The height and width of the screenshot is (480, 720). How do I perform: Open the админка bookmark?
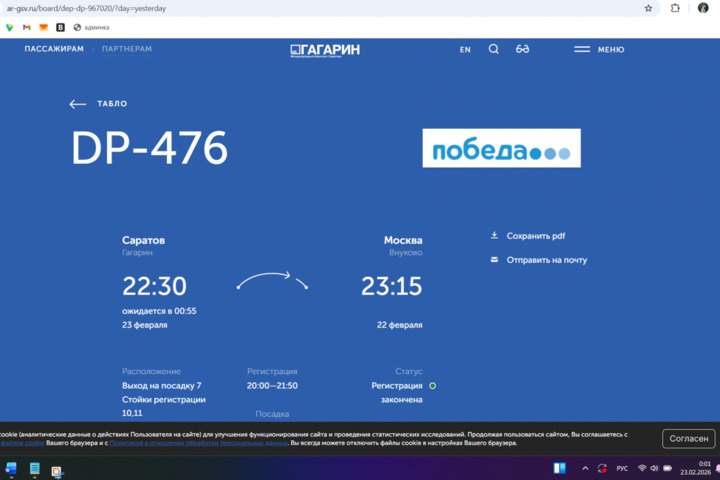[x=91, y=27]
